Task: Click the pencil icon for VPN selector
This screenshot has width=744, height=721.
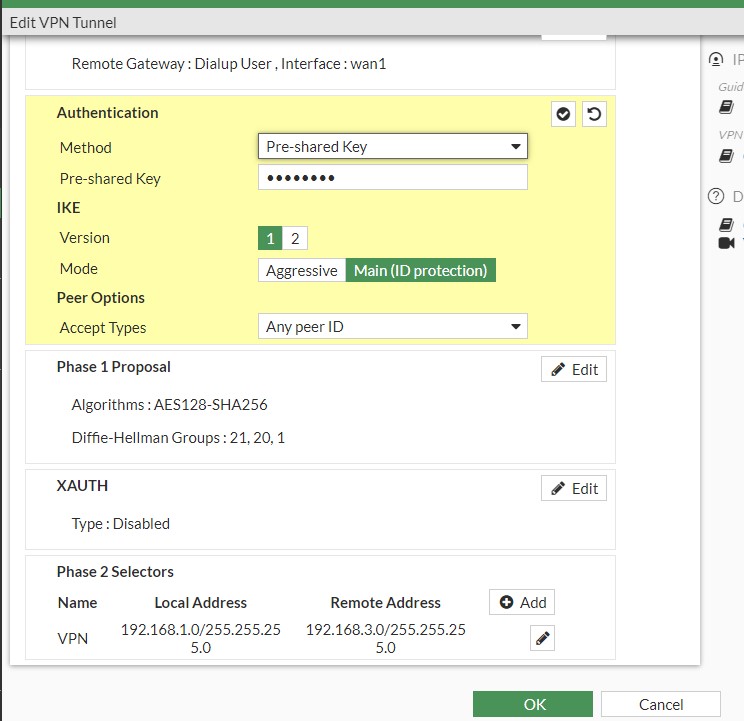Action: click(543, 639)
